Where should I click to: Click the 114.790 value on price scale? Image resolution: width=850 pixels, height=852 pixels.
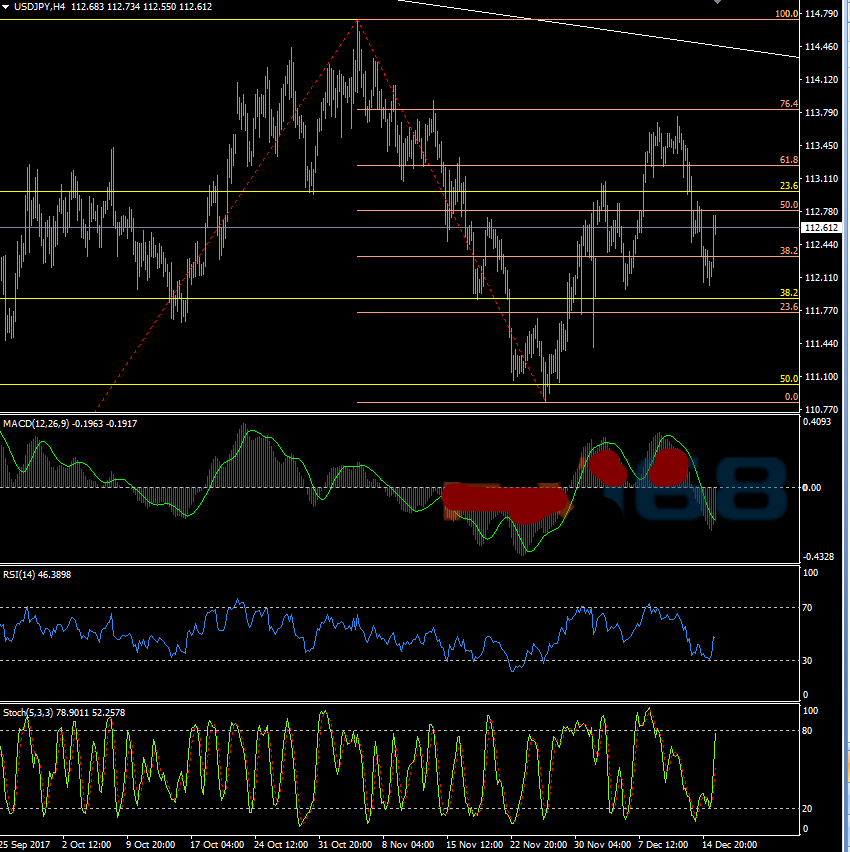click(x=821, y=14)
